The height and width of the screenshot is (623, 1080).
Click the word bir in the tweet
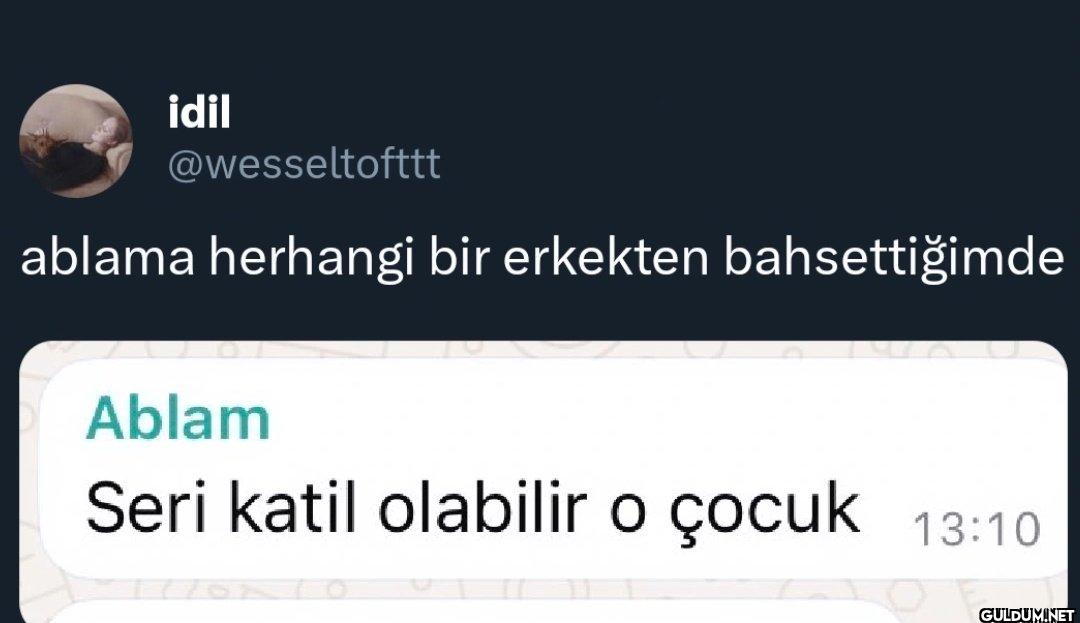pyautogui.click(x=458, y=257)
